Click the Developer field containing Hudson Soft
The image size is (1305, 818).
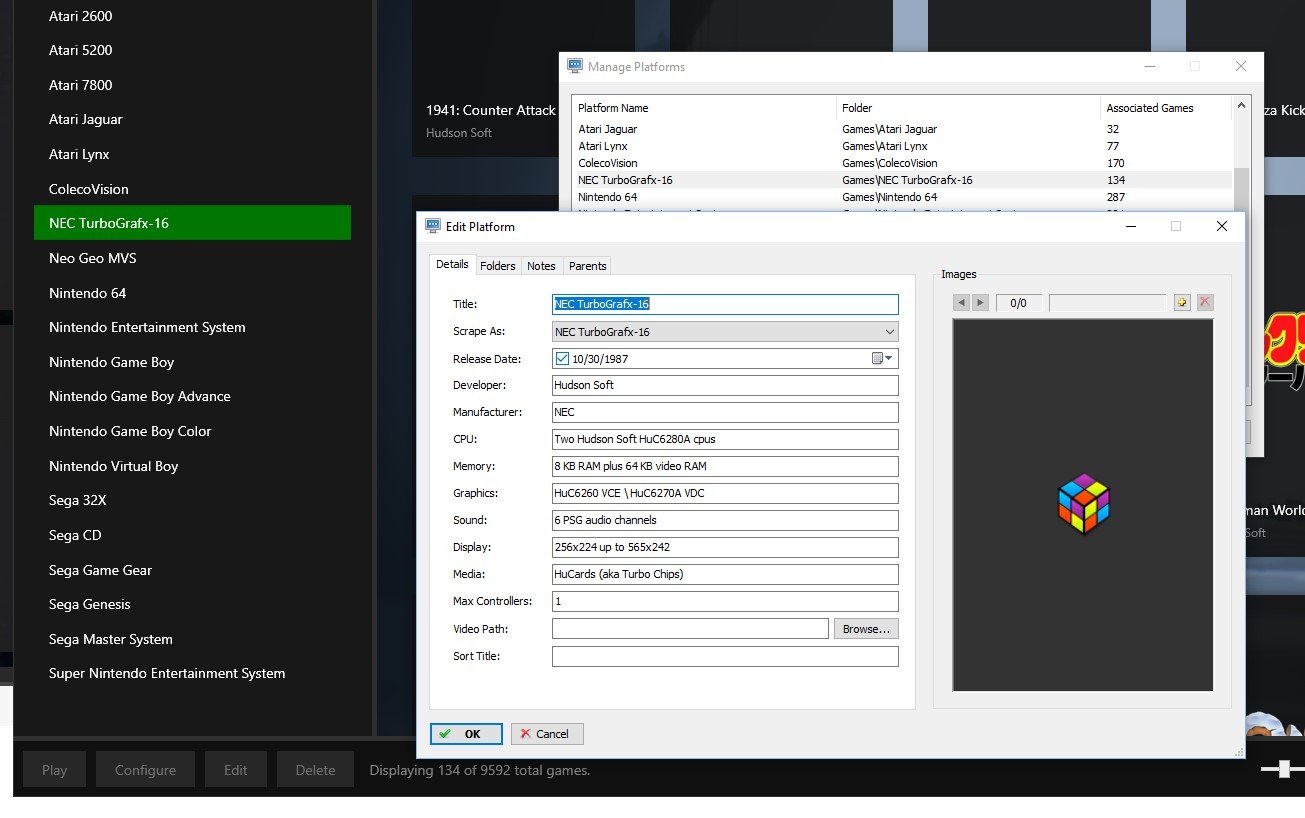pos(725,385)
